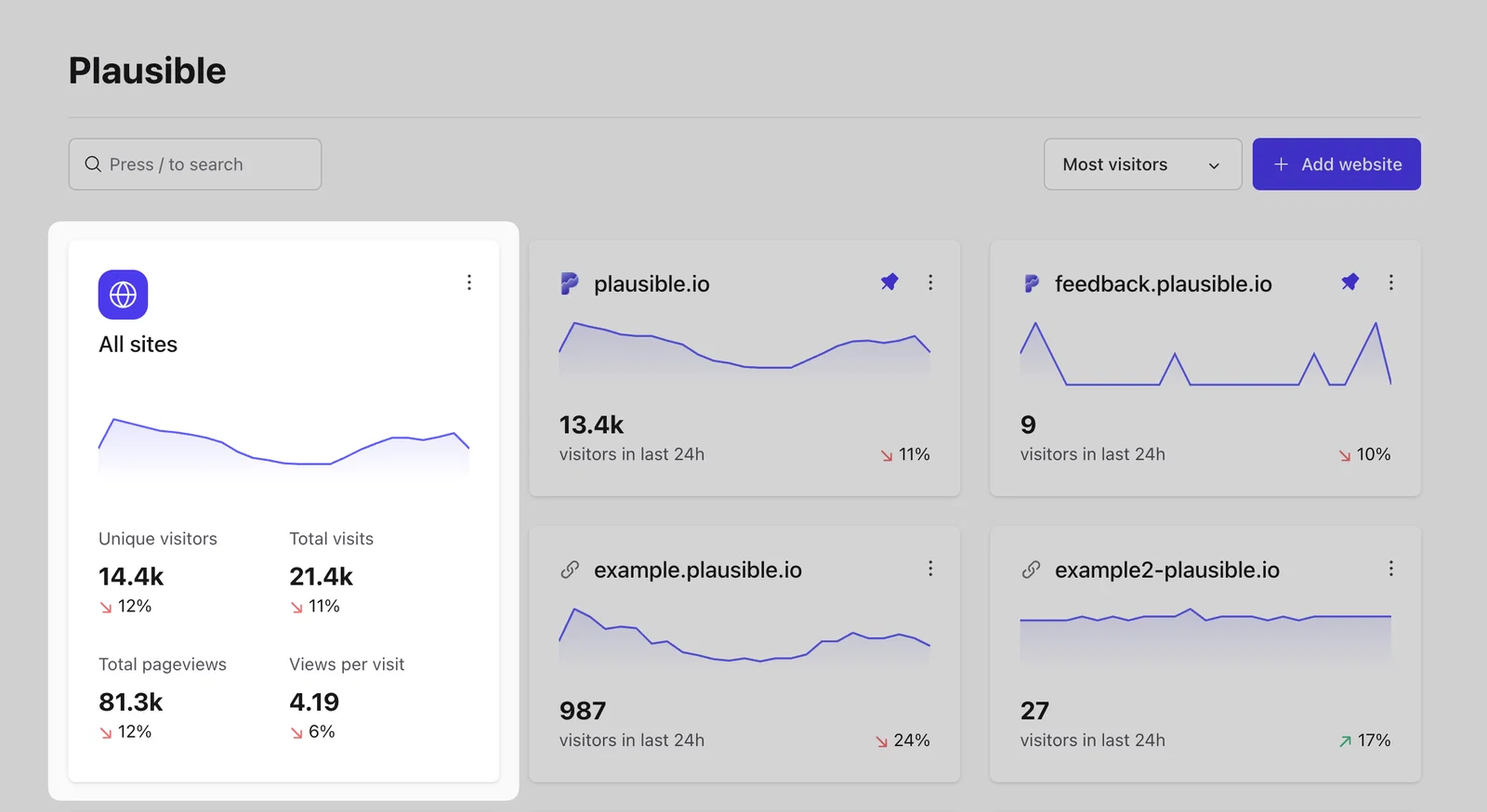Click the 13.4k visitors count

pos(591,425)
